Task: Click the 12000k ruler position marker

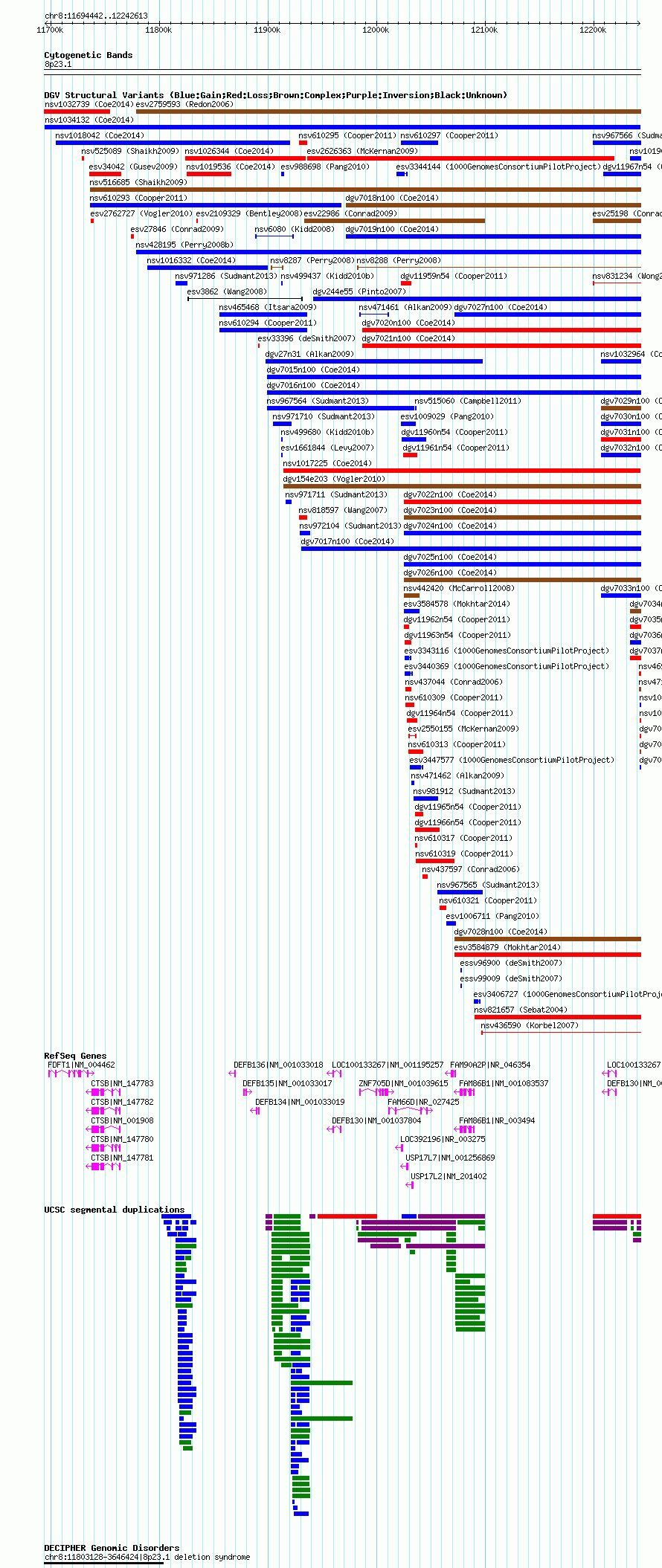Action: coord(376,30)
